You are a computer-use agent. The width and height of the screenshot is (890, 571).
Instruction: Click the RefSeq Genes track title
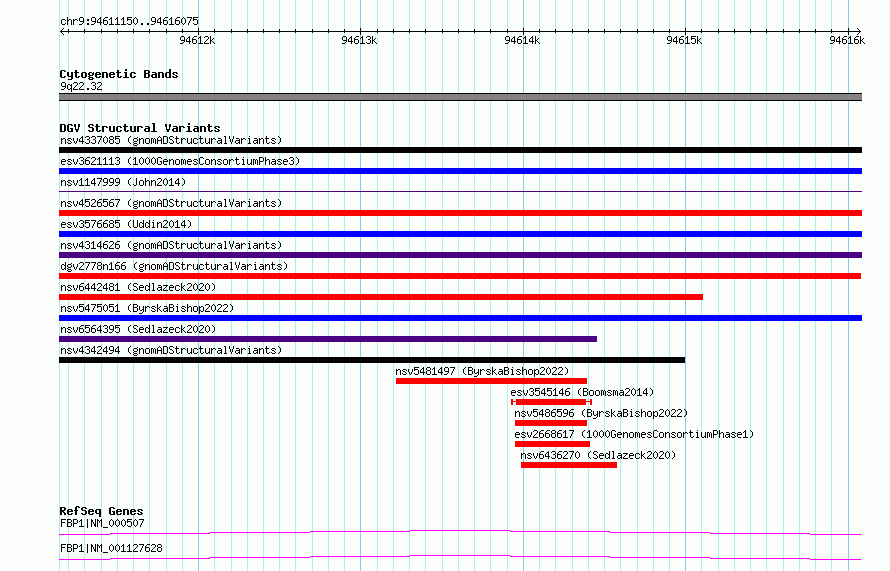(101, 511)
